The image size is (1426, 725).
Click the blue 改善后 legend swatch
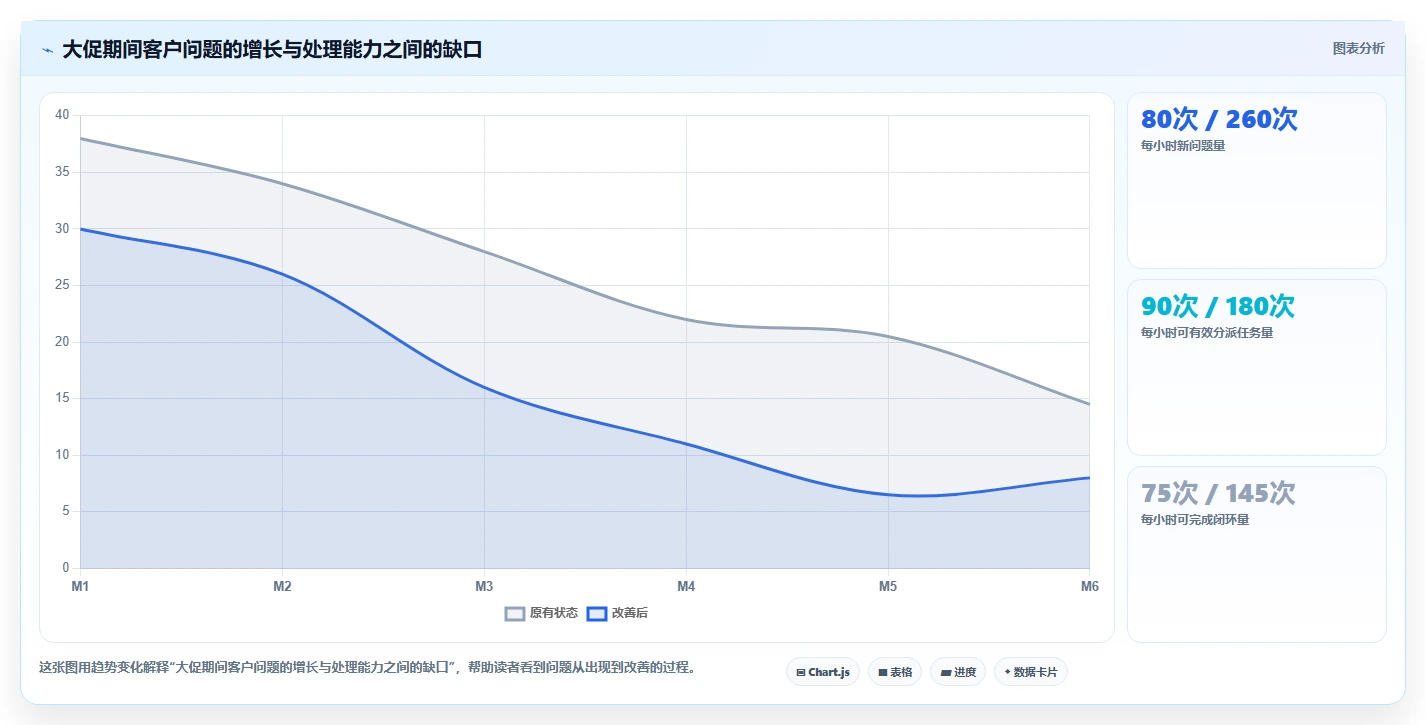click(x=597, y=613)
